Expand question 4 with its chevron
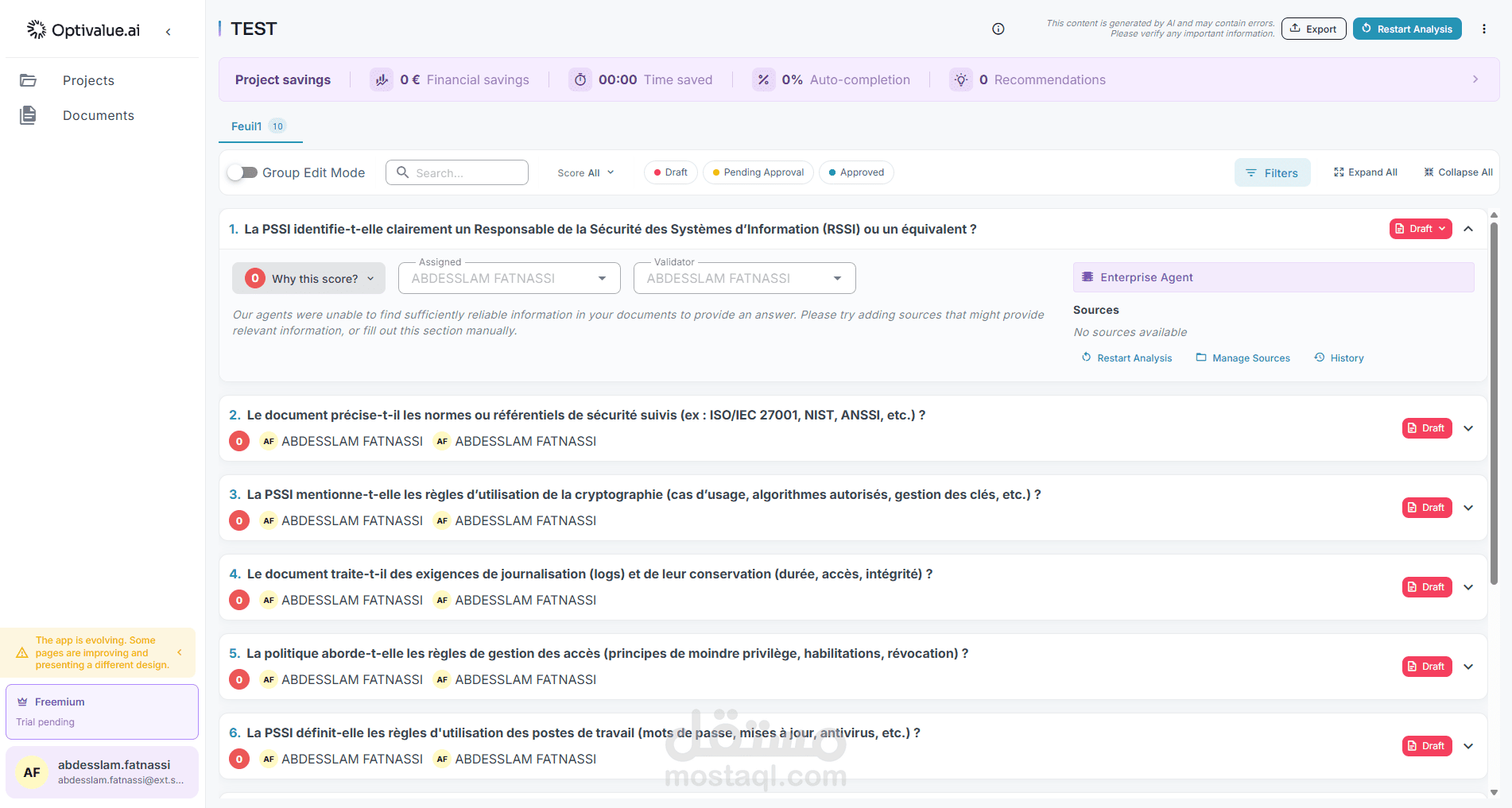Image resolution: width=1512 pixels, height=808 pixels. (1468, 587)
